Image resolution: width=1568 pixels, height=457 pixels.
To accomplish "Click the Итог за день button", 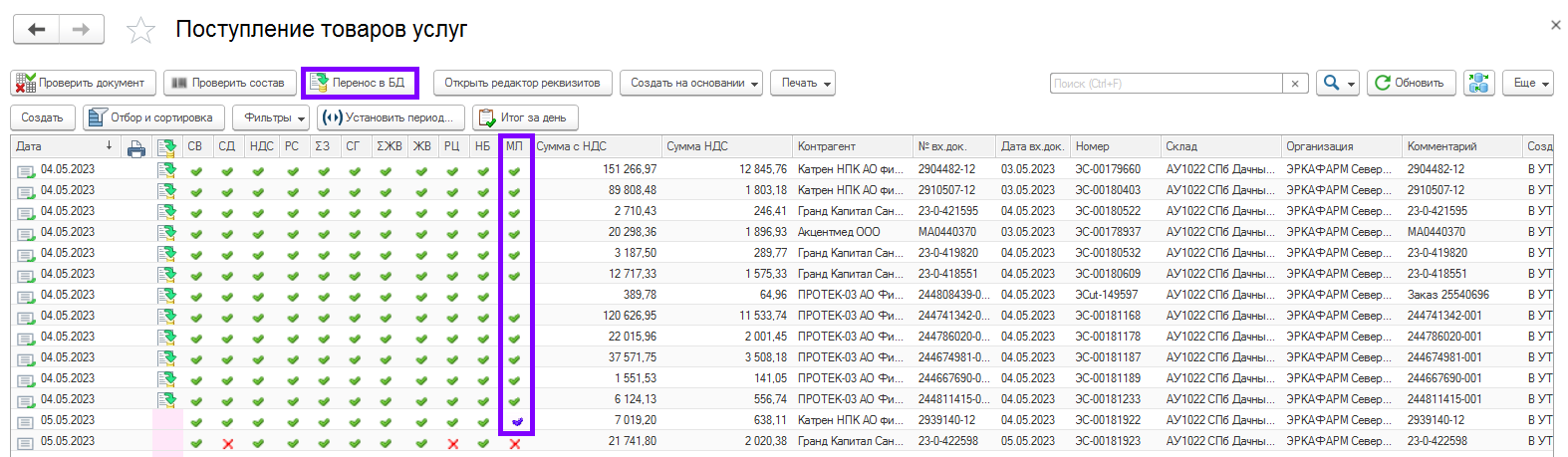I will [524, 117].
